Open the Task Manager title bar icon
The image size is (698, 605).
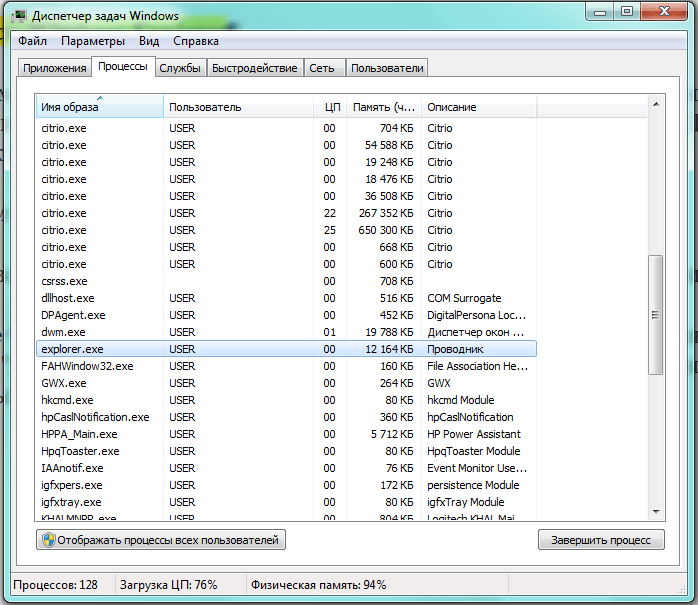click(19, 16)
